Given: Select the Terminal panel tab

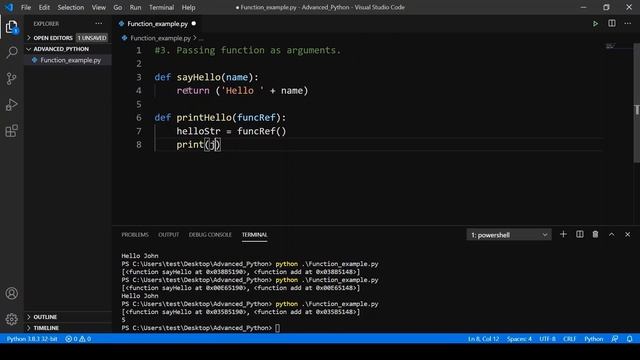Looking at the screenshot, I should pyautogui.click(x=254, y=235).
